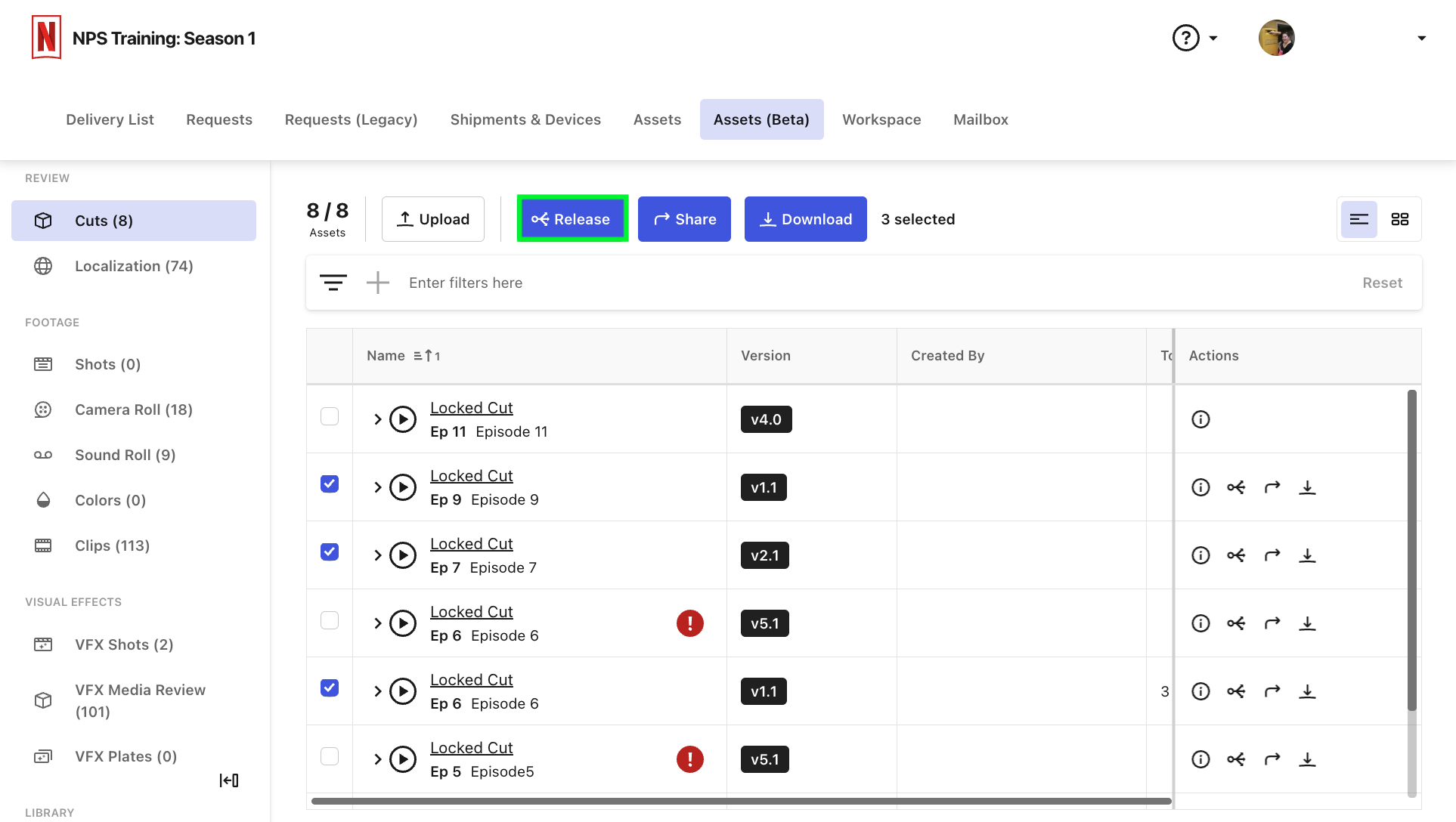The width and height of the screenshot is (1456, 822).
Task: Expand the Episode 7 row
Action: pyautogui.click(x=377, y=555)
